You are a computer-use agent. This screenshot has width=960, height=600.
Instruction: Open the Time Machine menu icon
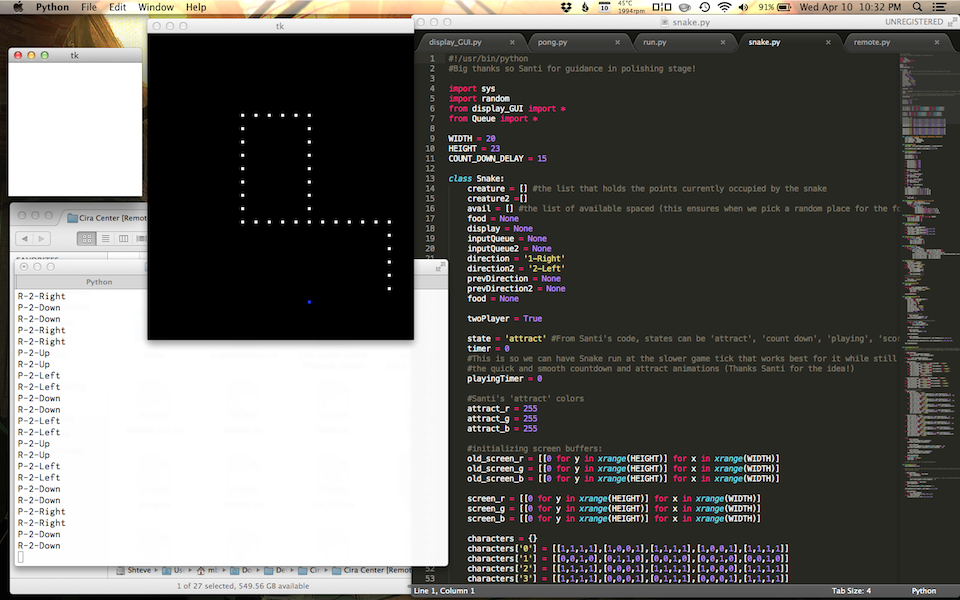click(x=705, y=7)
